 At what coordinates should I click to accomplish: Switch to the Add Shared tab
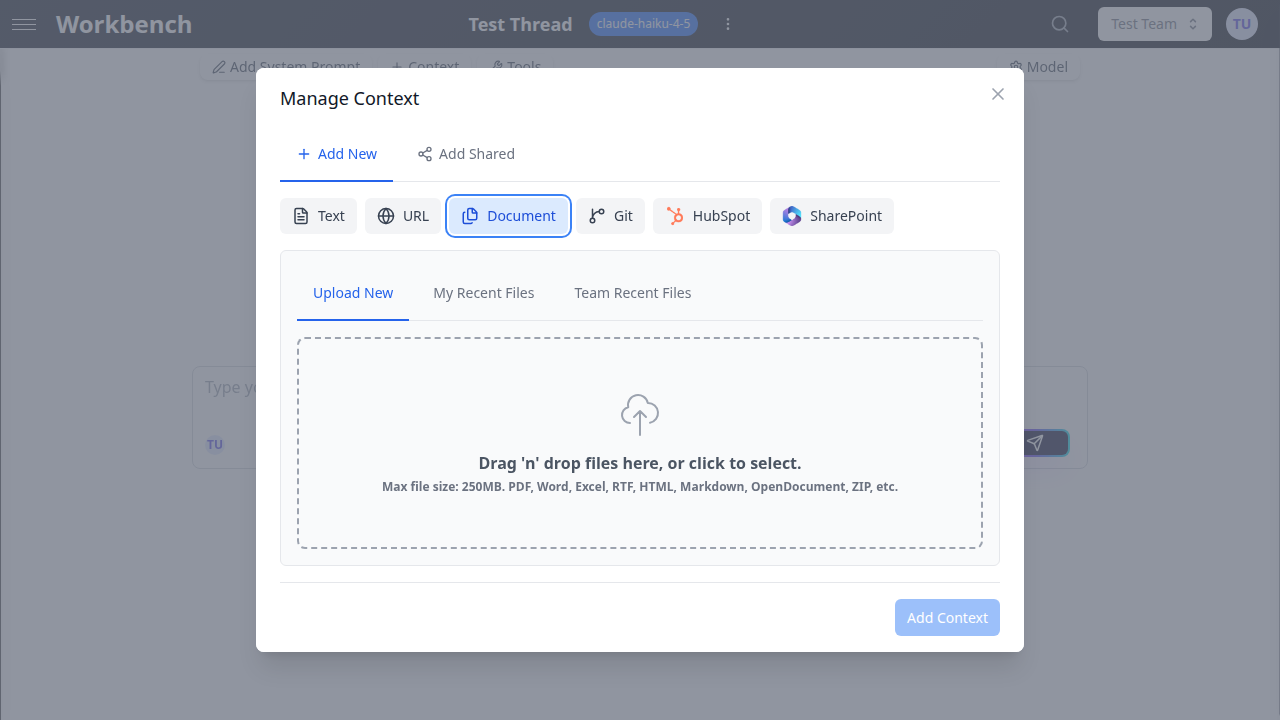click(466, 154)
